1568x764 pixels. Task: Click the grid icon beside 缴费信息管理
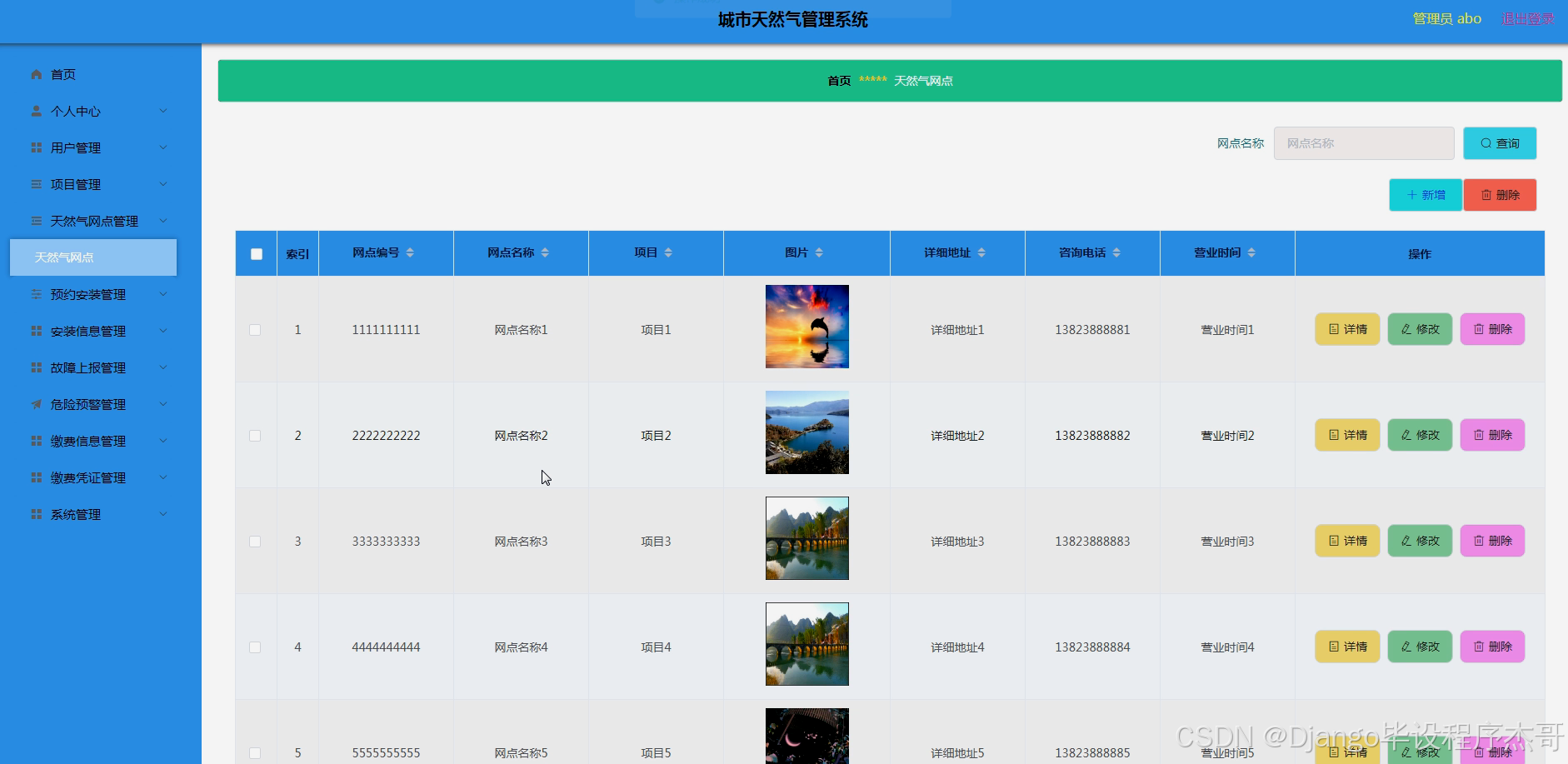pyautogui.click(x=37, y=441)
